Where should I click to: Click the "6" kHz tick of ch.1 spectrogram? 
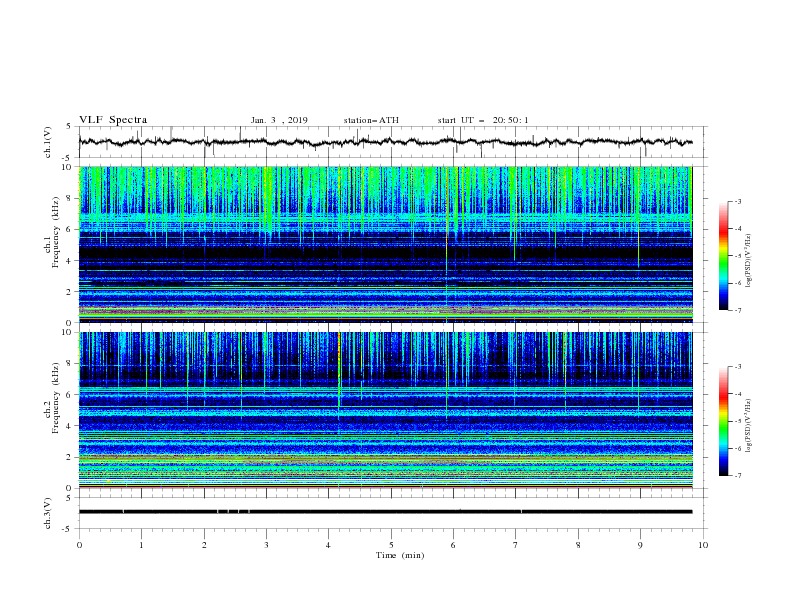point(69,229)
